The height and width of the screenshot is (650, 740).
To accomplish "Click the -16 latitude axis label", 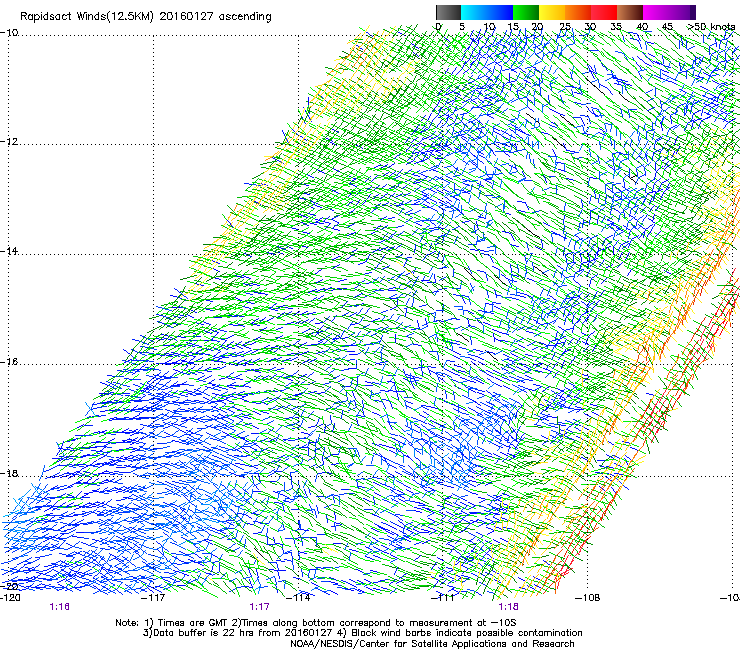I will point(9,362).
